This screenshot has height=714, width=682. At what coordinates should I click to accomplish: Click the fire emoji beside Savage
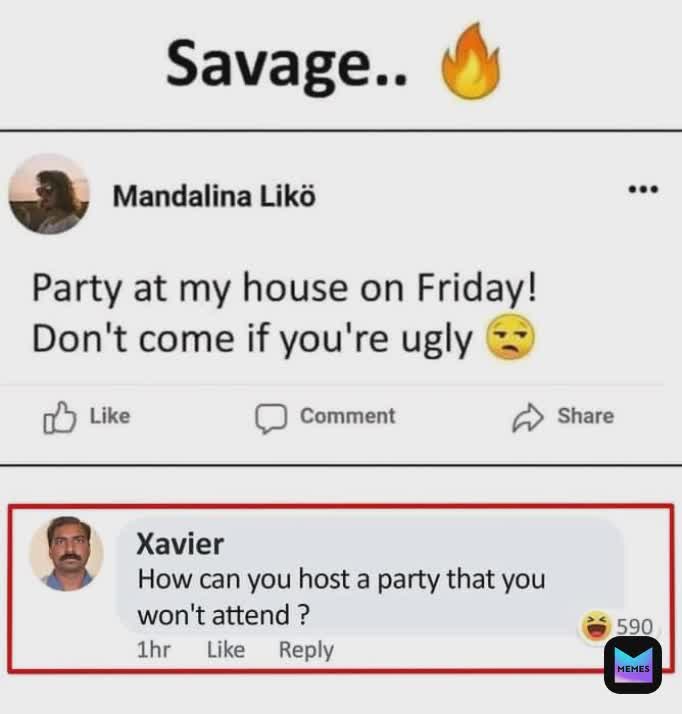click(470, 61)
